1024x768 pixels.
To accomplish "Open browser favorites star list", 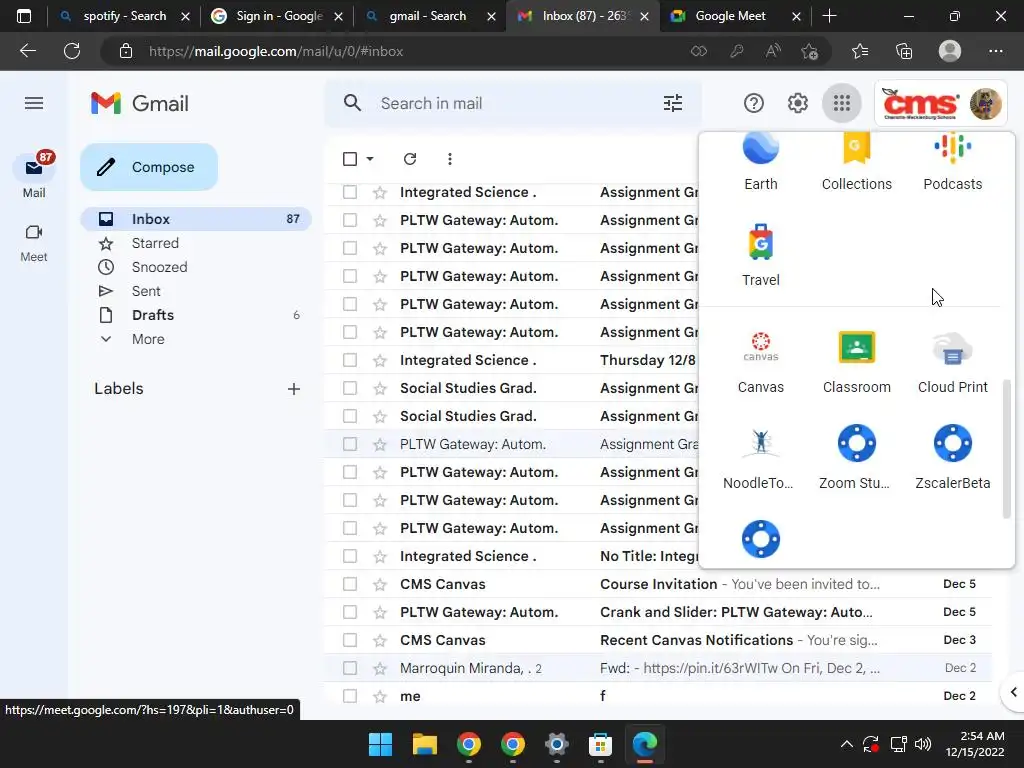I will (x=859, y=51).
